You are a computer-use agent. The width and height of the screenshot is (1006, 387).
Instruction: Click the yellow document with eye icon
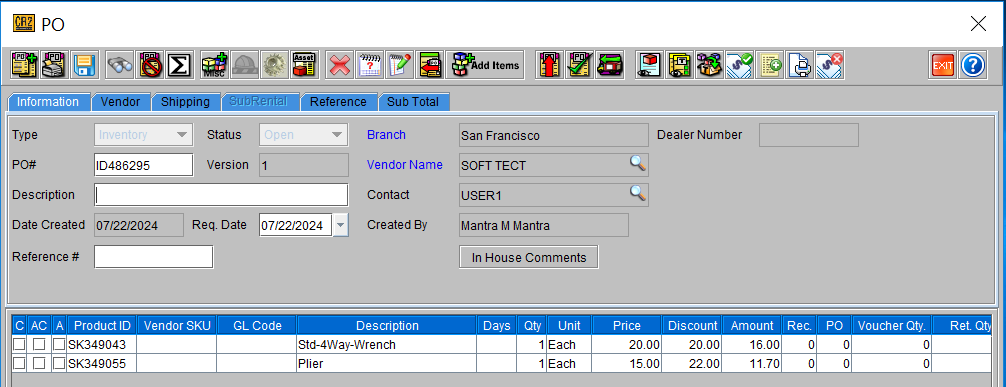click(x=679, y=65)
